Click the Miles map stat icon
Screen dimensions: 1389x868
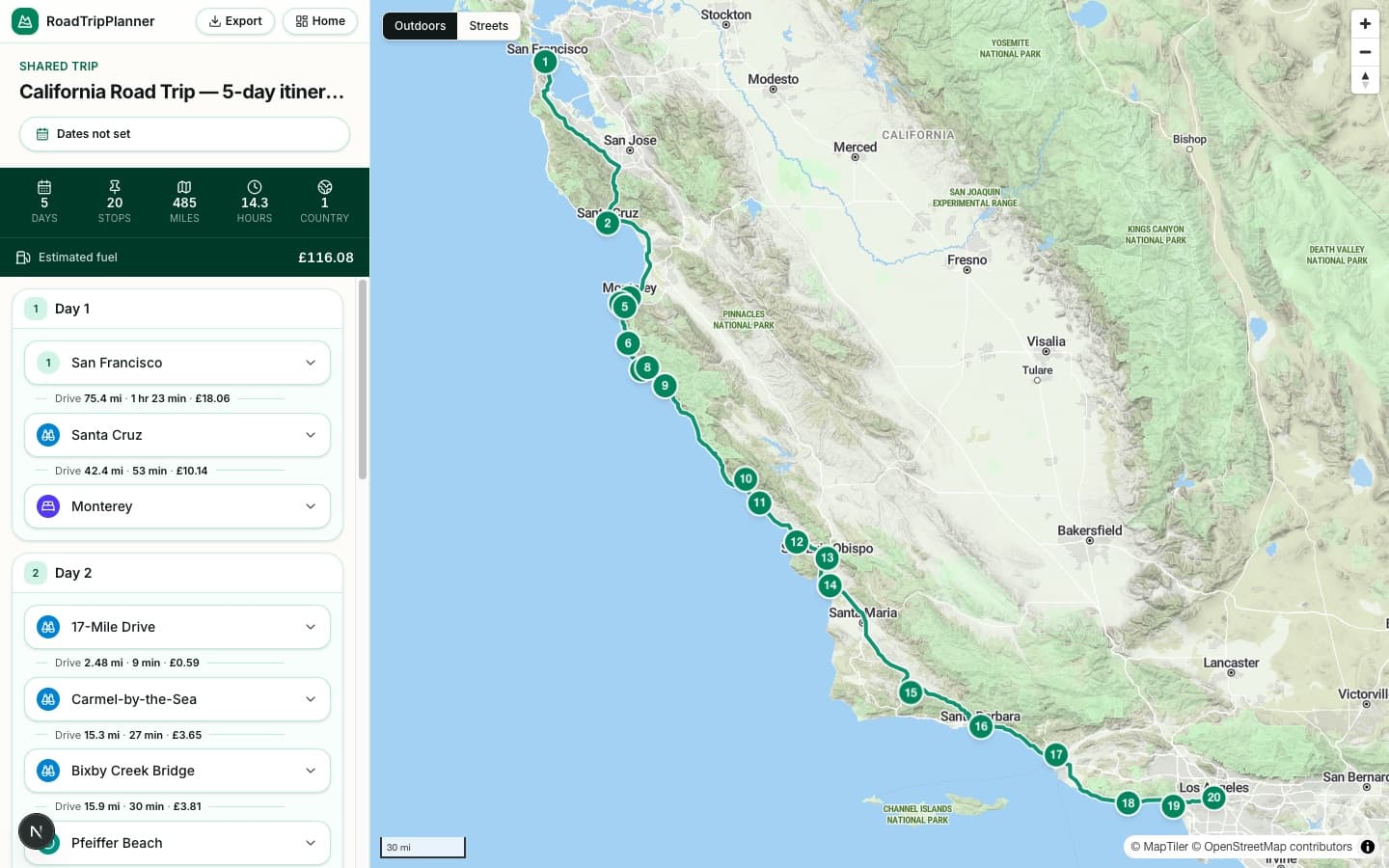pyautogui.click(x=184, y=187)
